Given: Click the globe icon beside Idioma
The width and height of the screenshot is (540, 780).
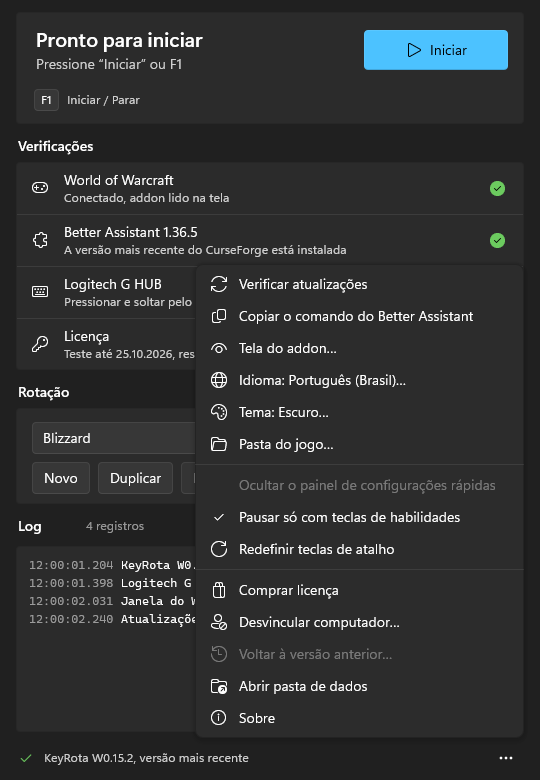Looking at the screenshot, I should pos(219,381).
